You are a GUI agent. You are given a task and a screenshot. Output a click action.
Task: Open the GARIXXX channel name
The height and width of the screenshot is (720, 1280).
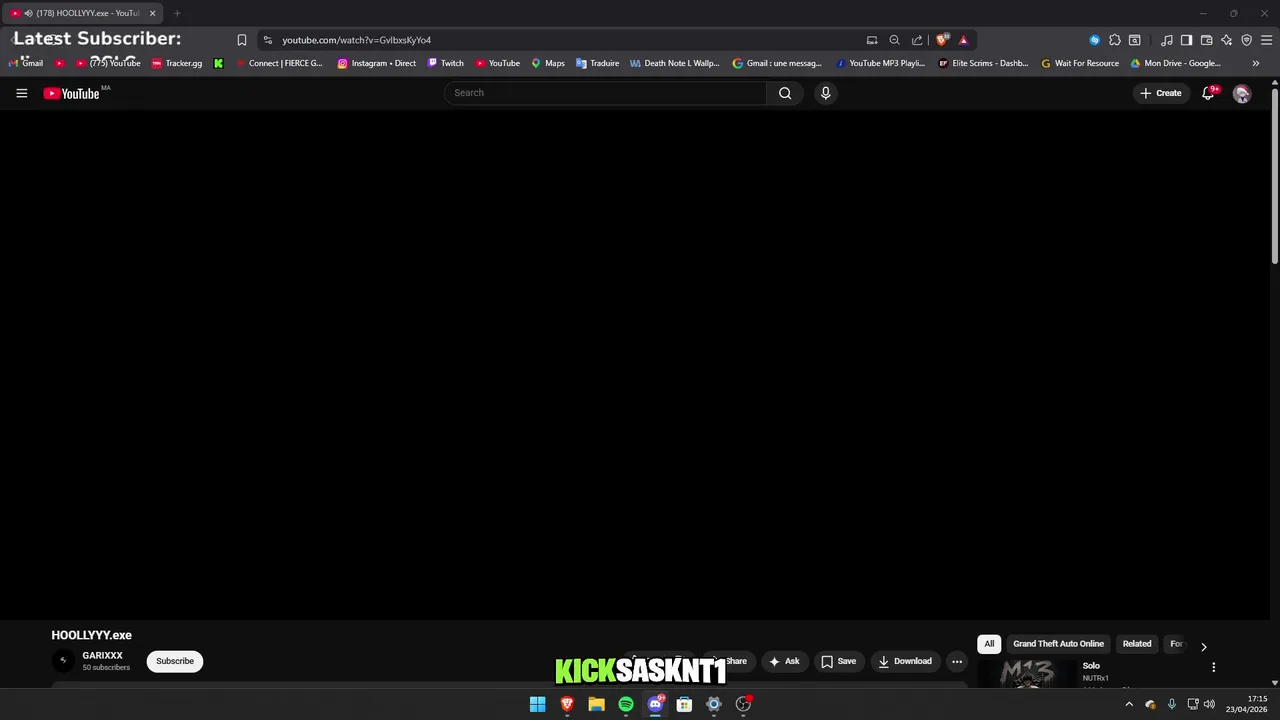pyautogui.click(x=102, y=656)
